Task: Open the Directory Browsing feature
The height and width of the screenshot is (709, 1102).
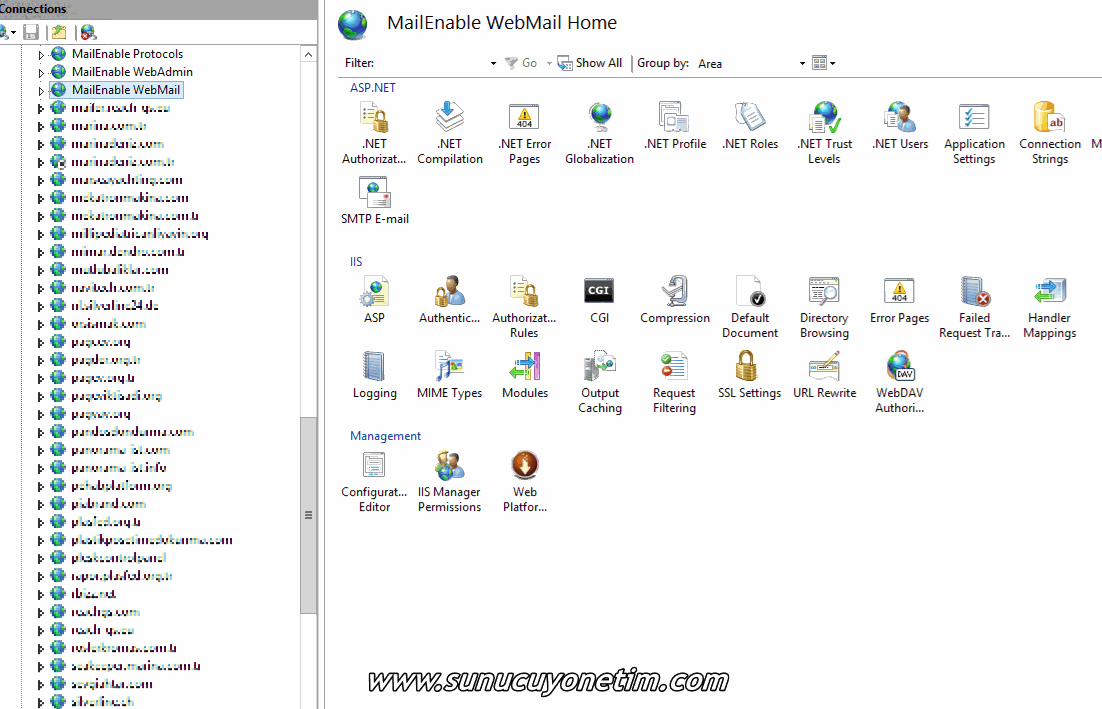Action: click(824, 307)
